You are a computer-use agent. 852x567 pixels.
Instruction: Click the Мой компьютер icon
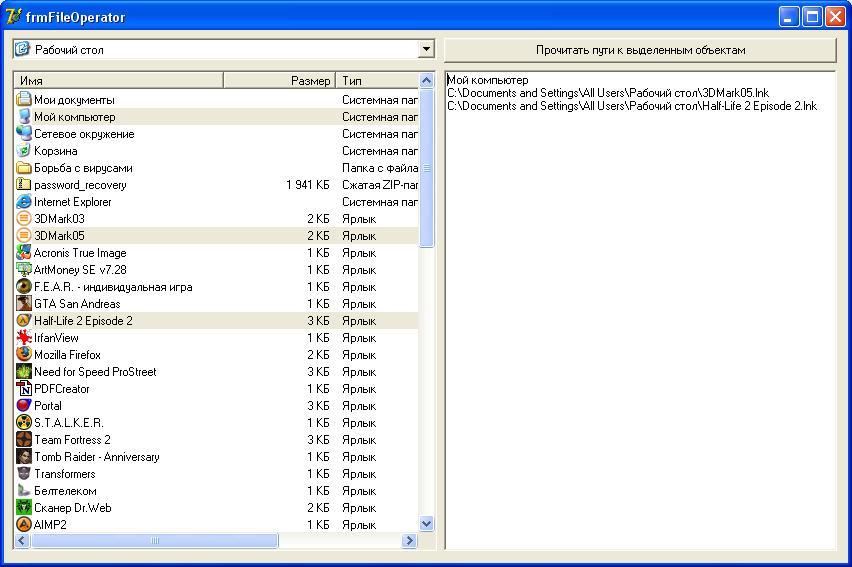pos(24,116)
